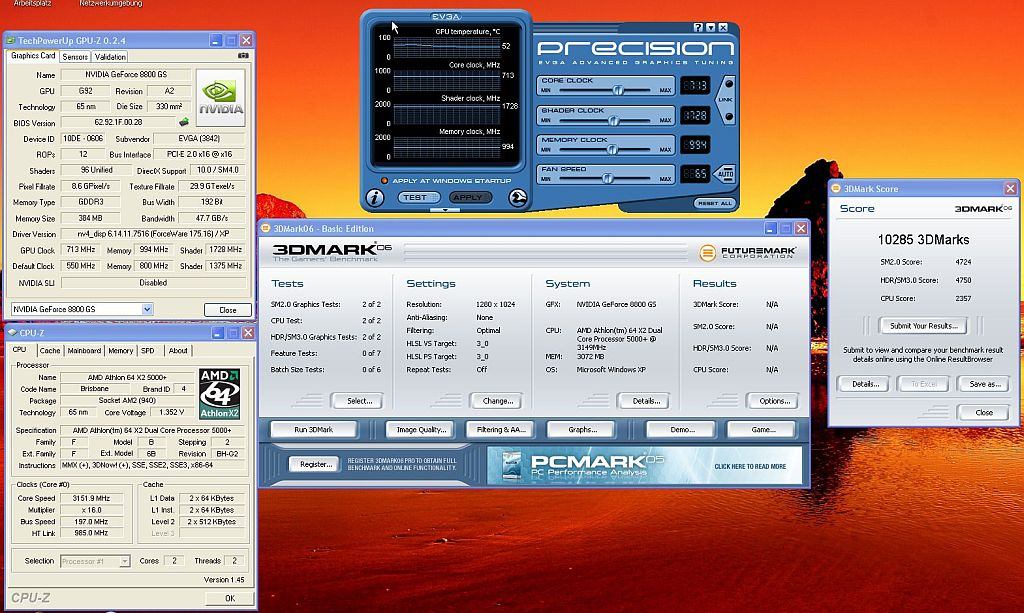Open the Memory tab in CPU-Z
Viewport: 1024px width, 613px height.
pyautogui.click(x=120, y=351)
